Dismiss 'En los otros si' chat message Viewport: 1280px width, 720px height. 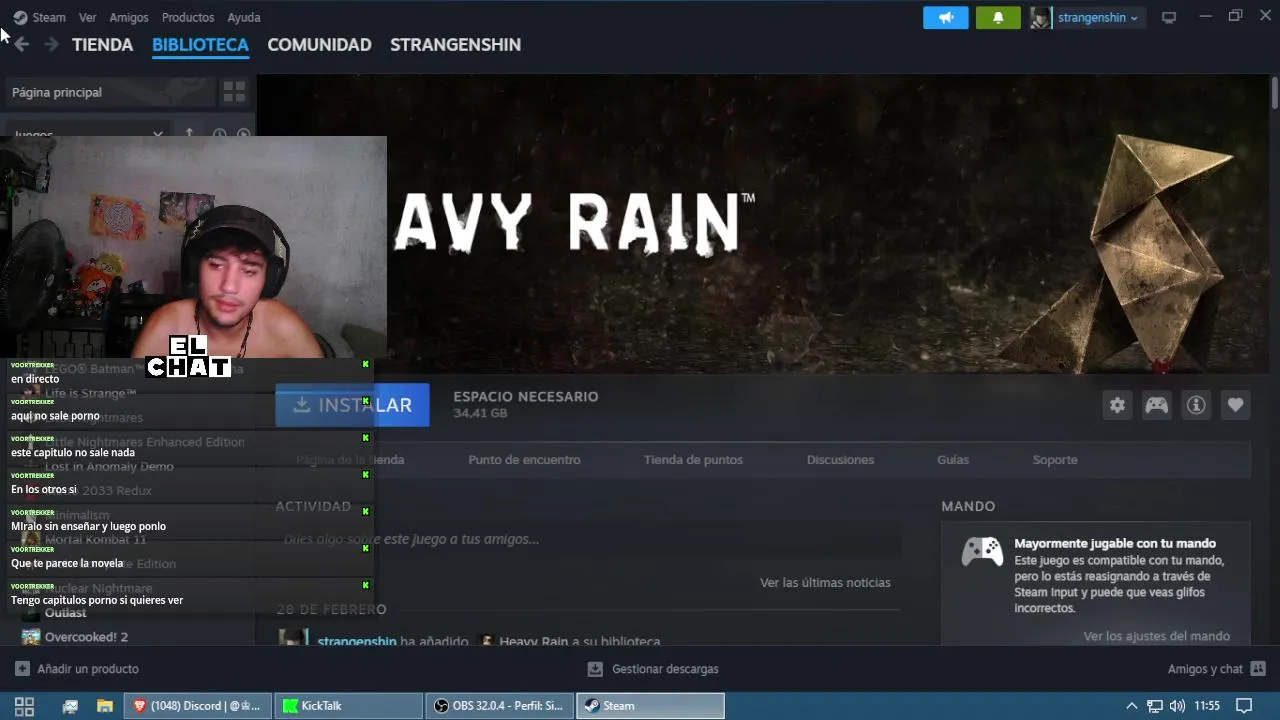click(366, 475)
